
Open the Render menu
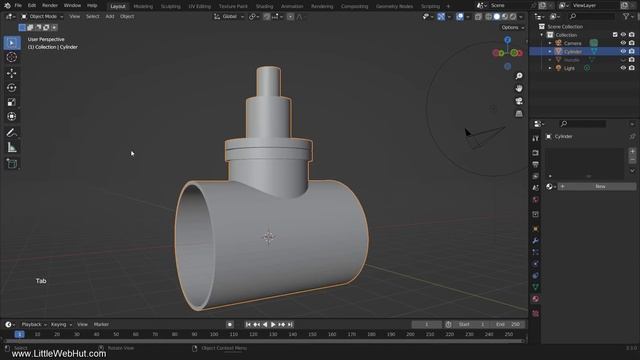(50, 6)
